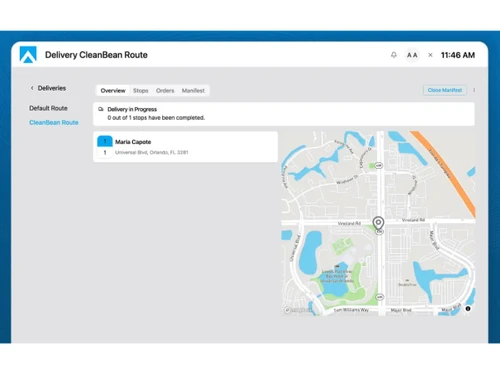This screenshot has height=375, width=500.
Task: Click the '0 out of 1 stops' status text
Action: pos(156,118)
